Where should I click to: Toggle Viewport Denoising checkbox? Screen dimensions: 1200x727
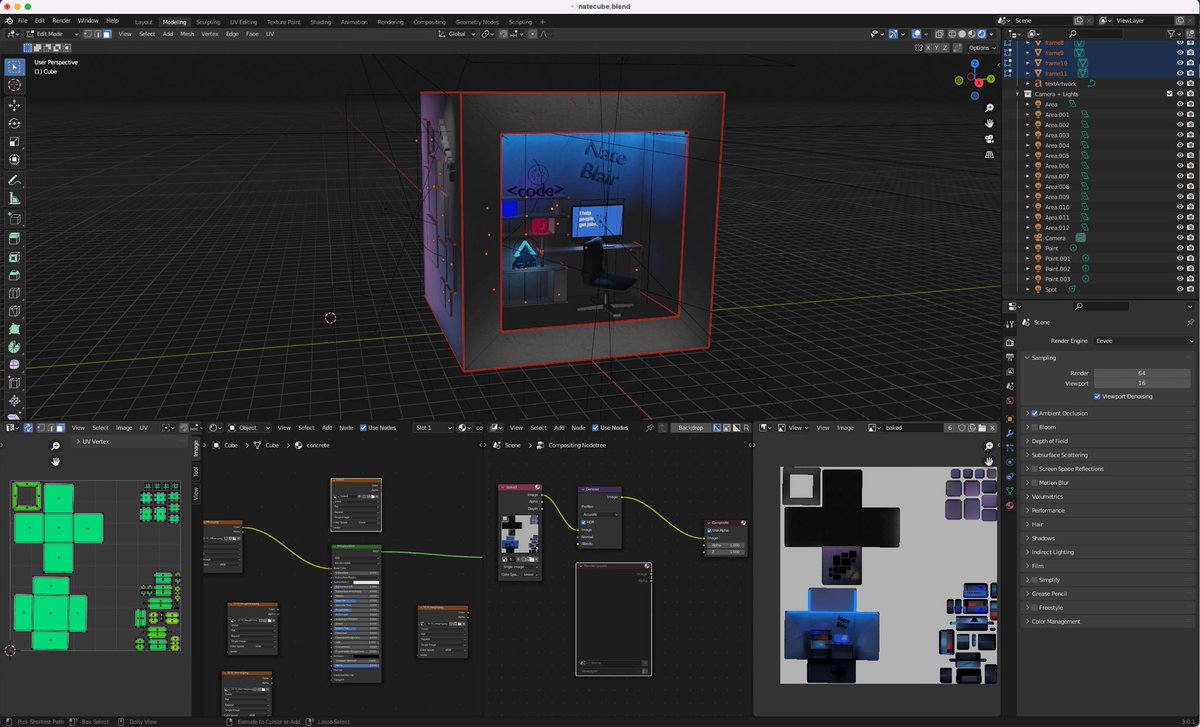click(x=1097, y=396)
